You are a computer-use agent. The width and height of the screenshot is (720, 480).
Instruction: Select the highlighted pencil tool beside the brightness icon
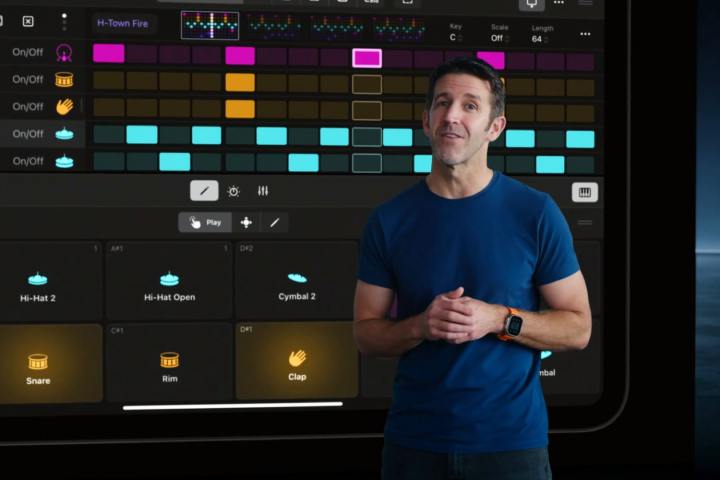point(204,191)
